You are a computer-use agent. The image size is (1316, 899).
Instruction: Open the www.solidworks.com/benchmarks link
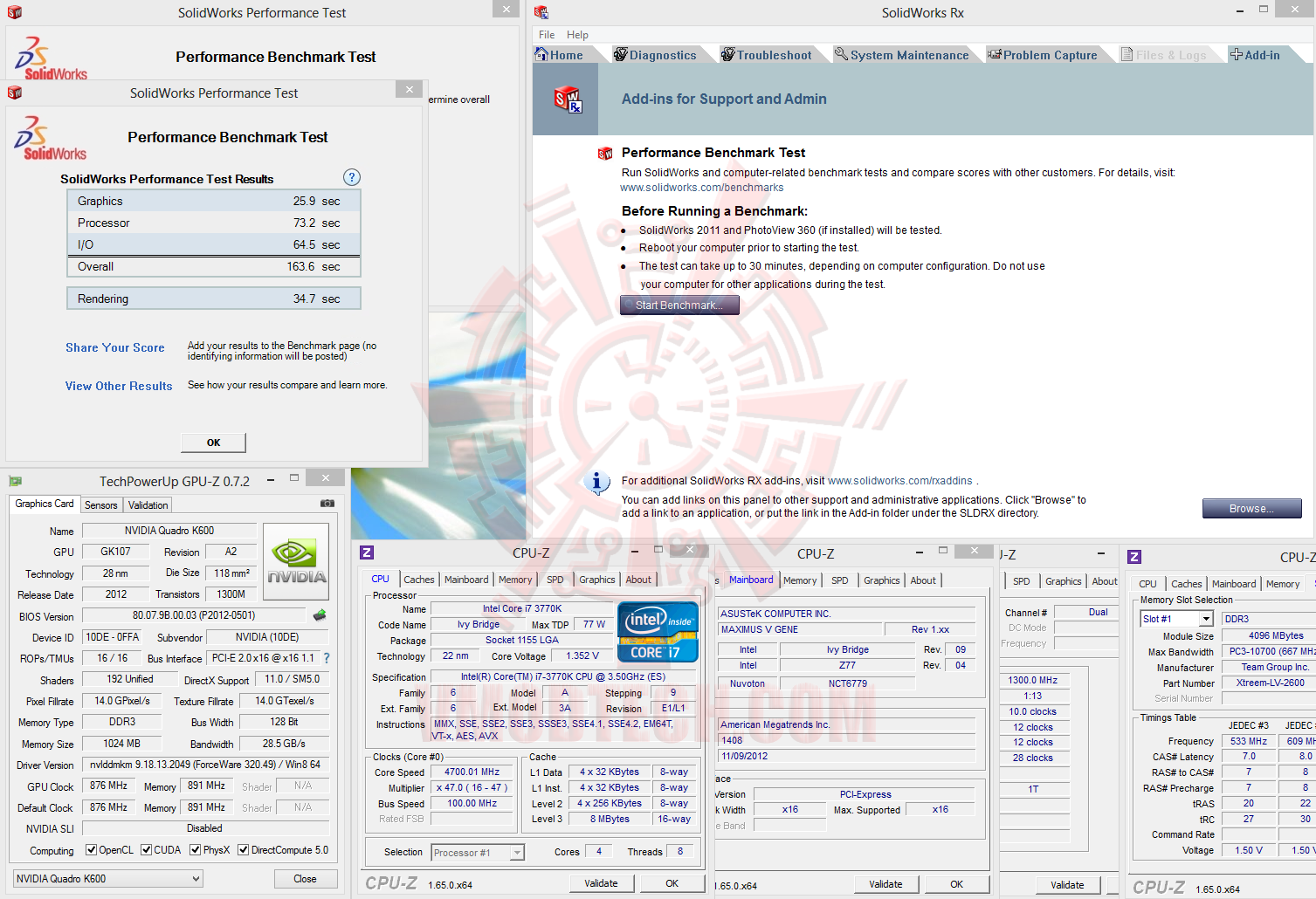702,188
